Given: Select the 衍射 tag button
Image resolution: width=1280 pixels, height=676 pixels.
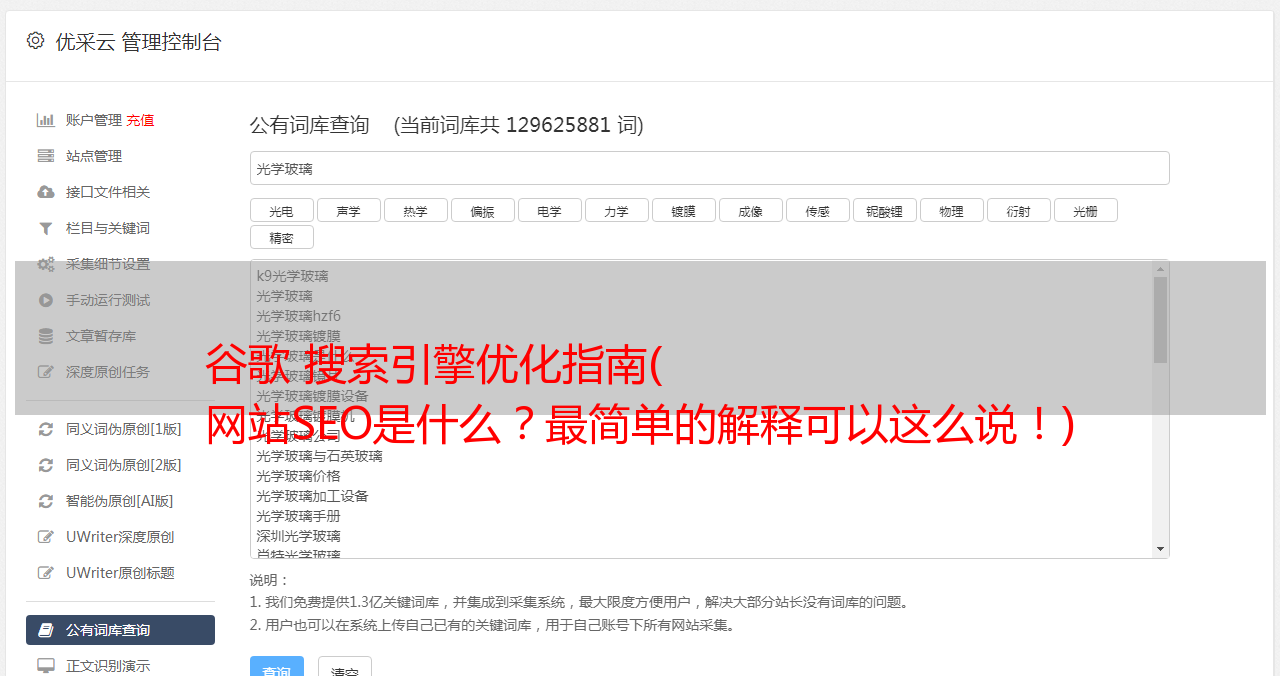Looking at the screenshot, I should 1018,210.
